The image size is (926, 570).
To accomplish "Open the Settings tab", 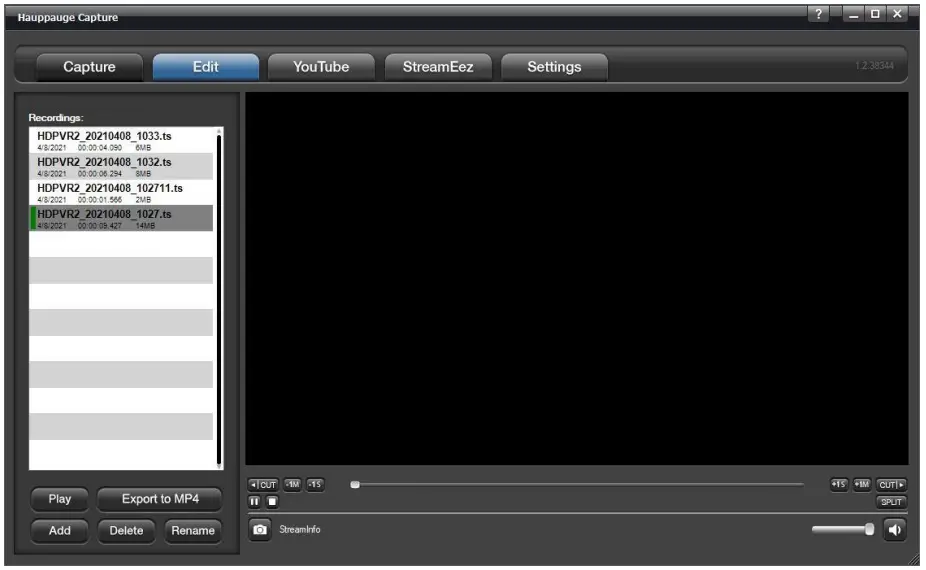I will 554,67.
